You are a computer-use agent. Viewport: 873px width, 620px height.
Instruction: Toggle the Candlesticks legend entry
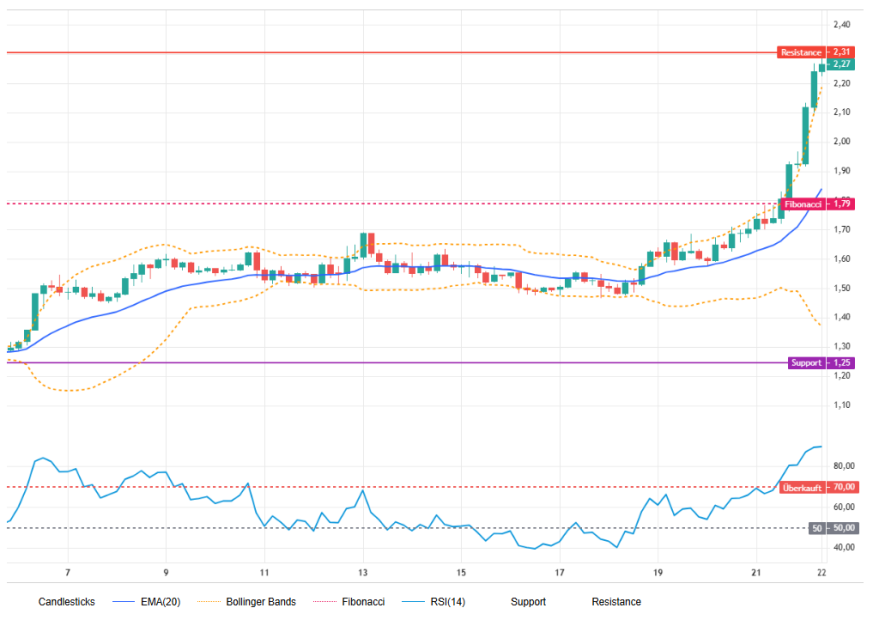(66, 602)
